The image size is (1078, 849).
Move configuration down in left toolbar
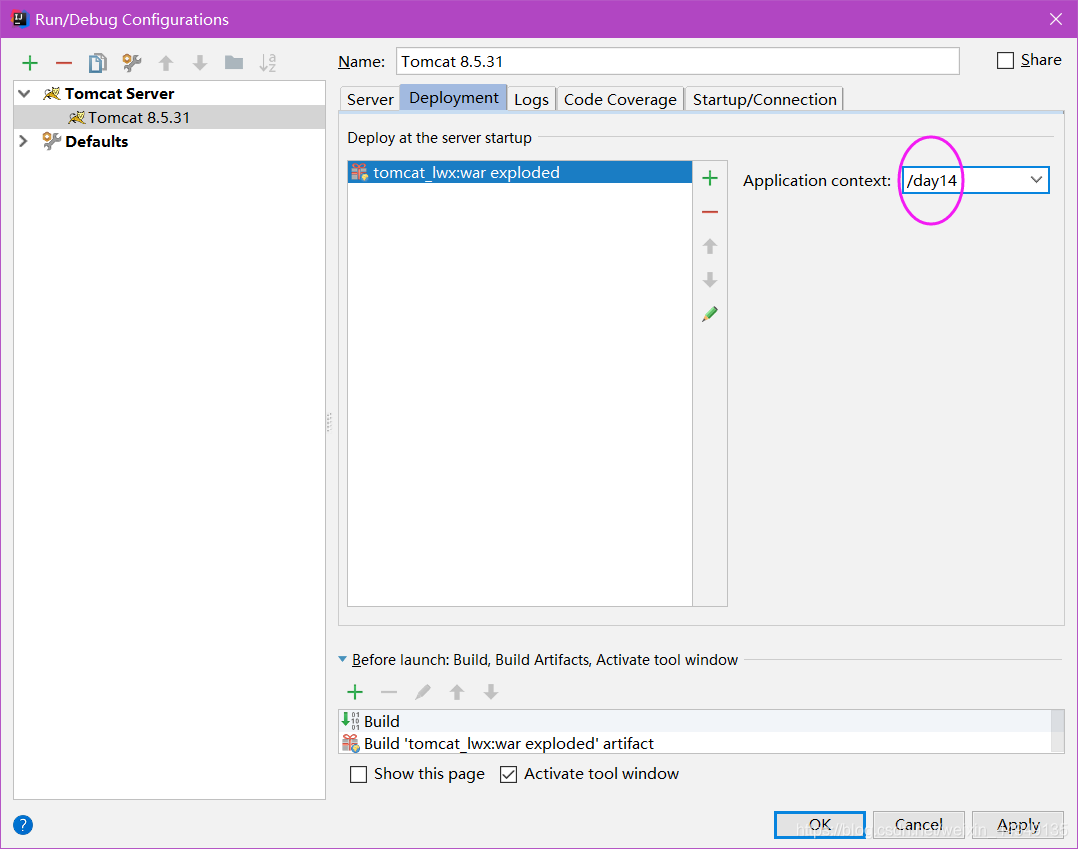pyautogui.click(x=200, y=63)
